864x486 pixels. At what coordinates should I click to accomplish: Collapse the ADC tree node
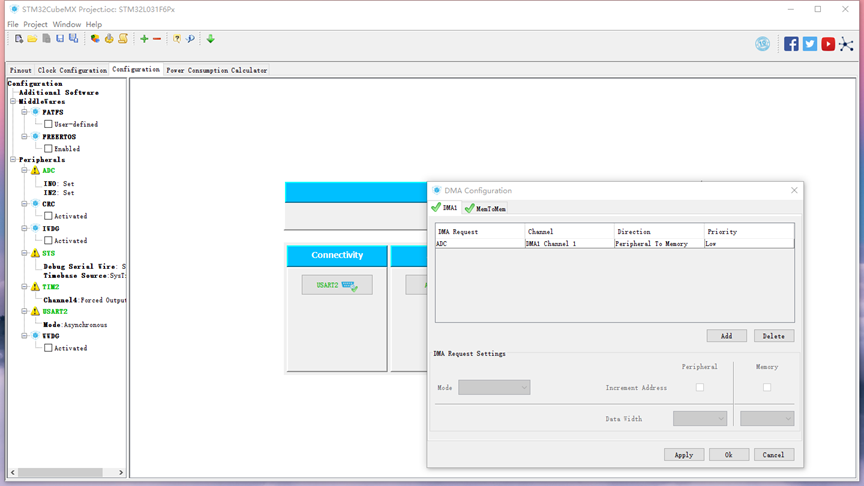tap(24, 170)
